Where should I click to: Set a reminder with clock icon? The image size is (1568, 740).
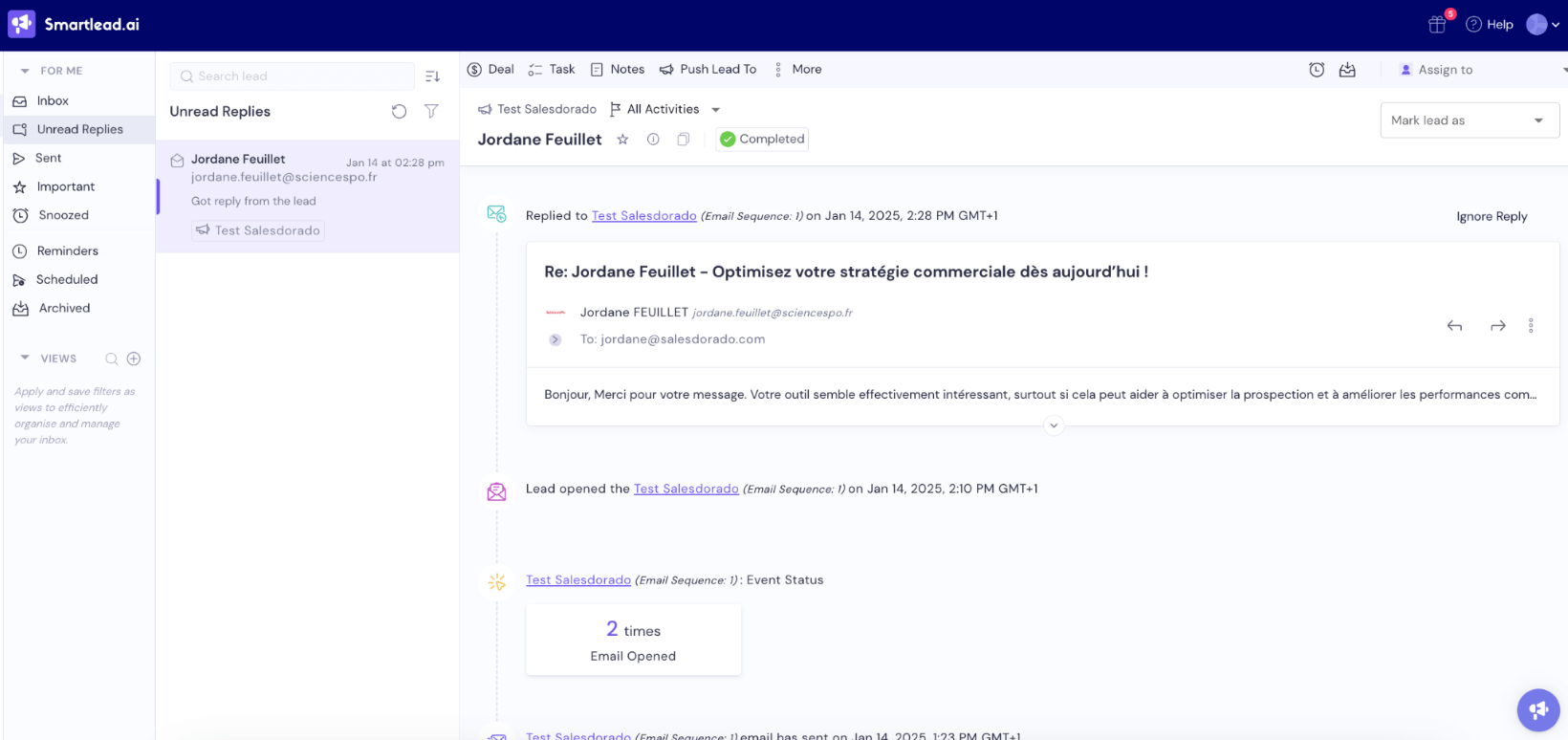tap(1317, 70)
